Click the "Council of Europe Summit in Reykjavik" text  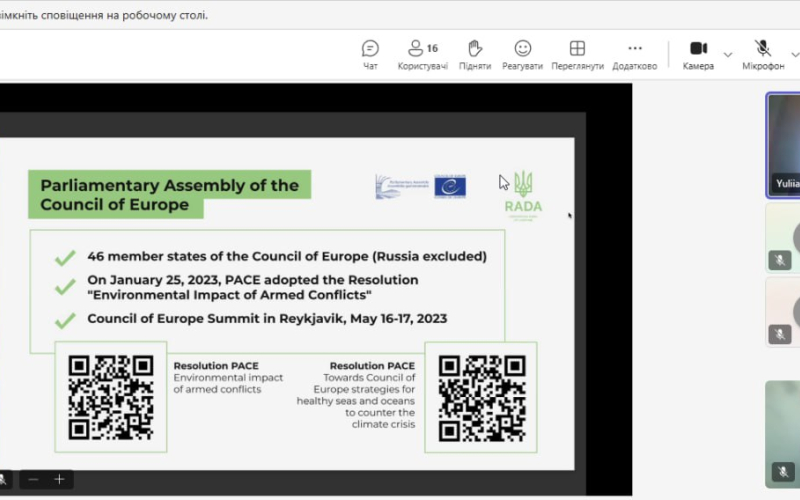coord(267,318)
